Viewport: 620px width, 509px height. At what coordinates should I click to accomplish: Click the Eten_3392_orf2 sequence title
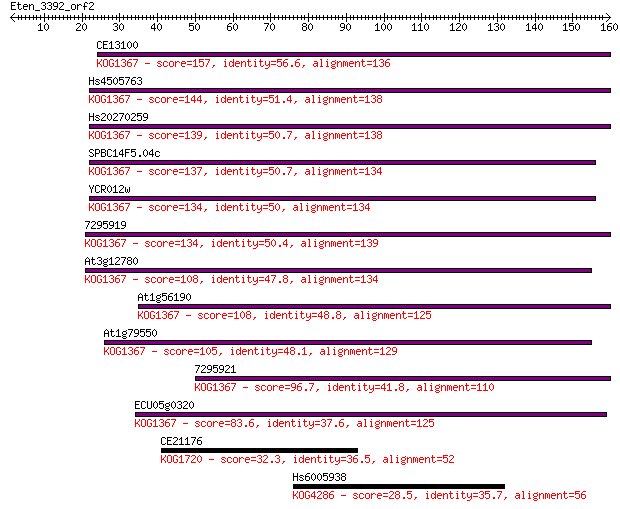click(x=52, y=6)
